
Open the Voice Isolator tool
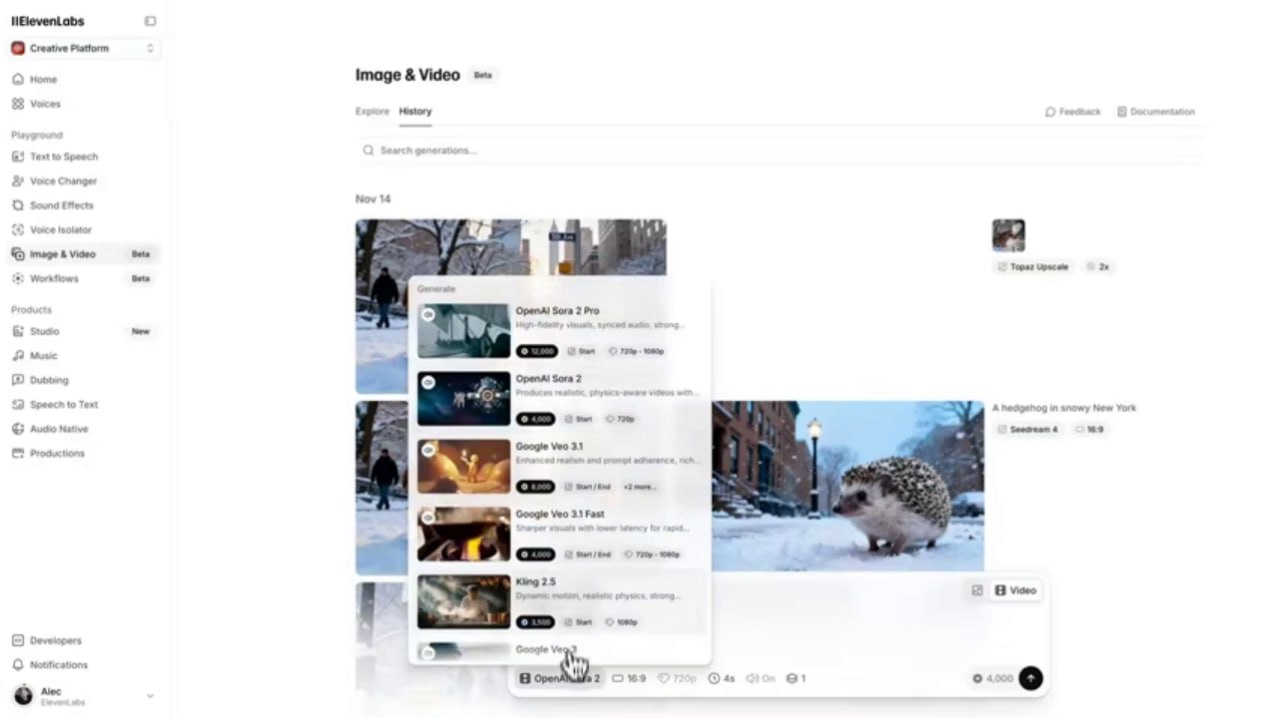tap(60, 229)
